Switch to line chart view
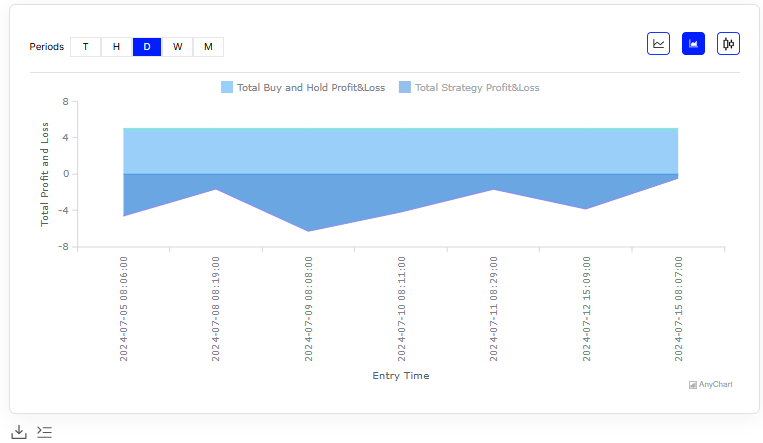Image resolution: width=763 pixels, height=443 pixels. click(x=658, y=43)
